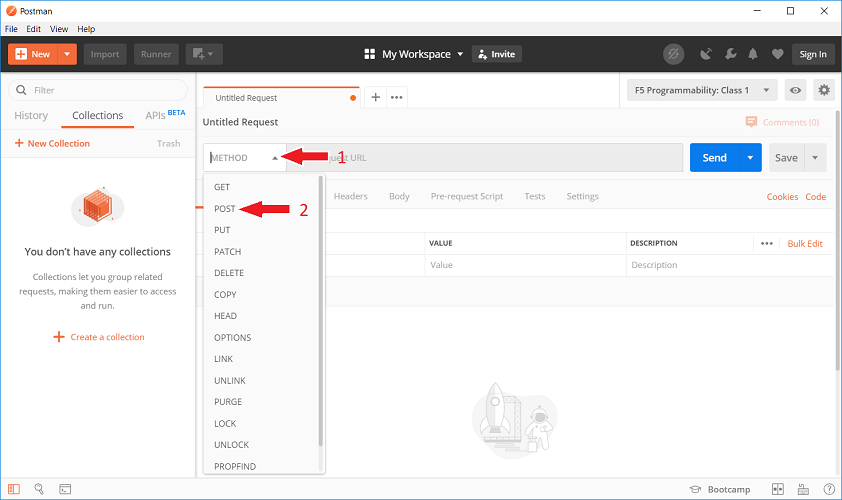
Task: Click the Send button
Action: [714, 158]
